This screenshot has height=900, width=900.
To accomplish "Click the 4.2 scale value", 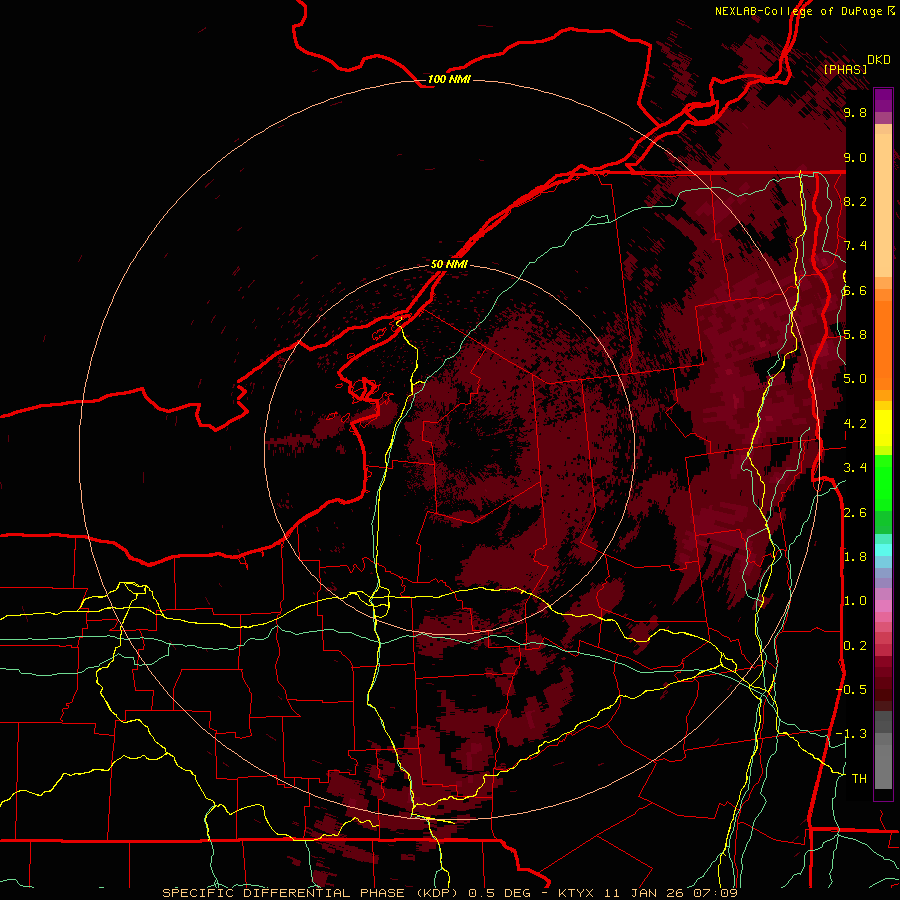I will 855,424.
